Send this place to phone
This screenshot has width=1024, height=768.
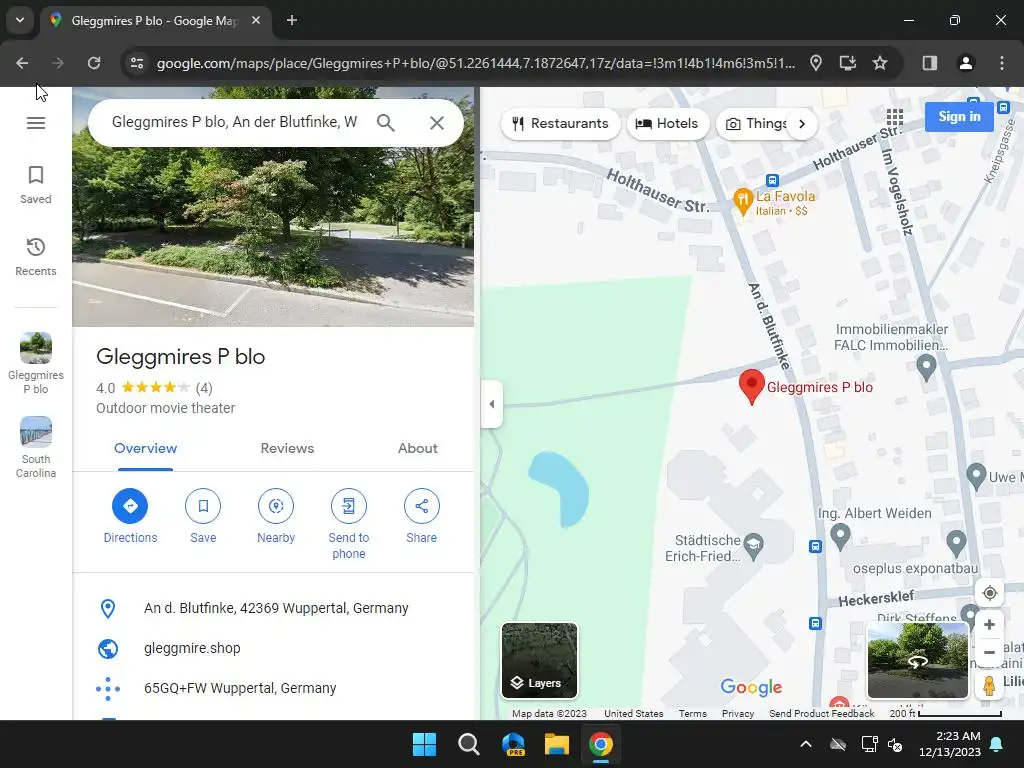(349, 524)
